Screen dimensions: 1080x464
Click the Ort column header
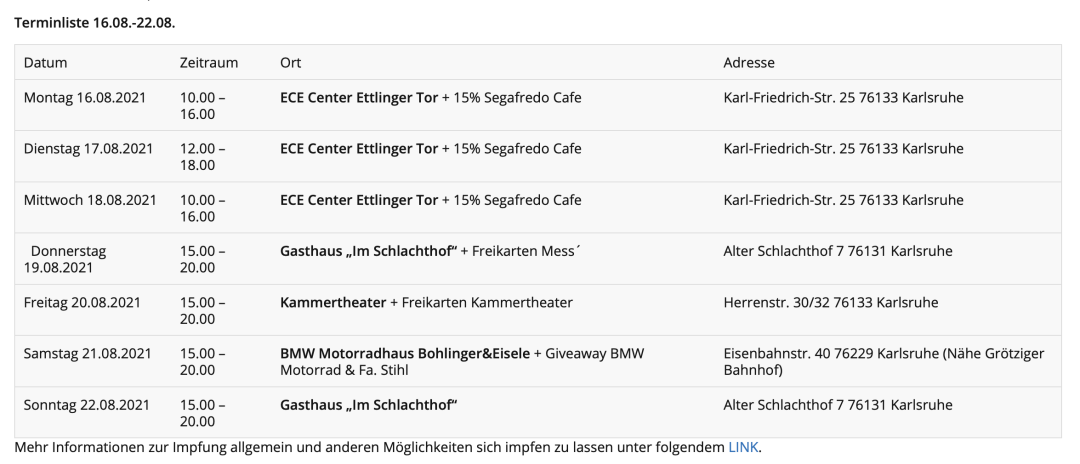click(291, 63)
